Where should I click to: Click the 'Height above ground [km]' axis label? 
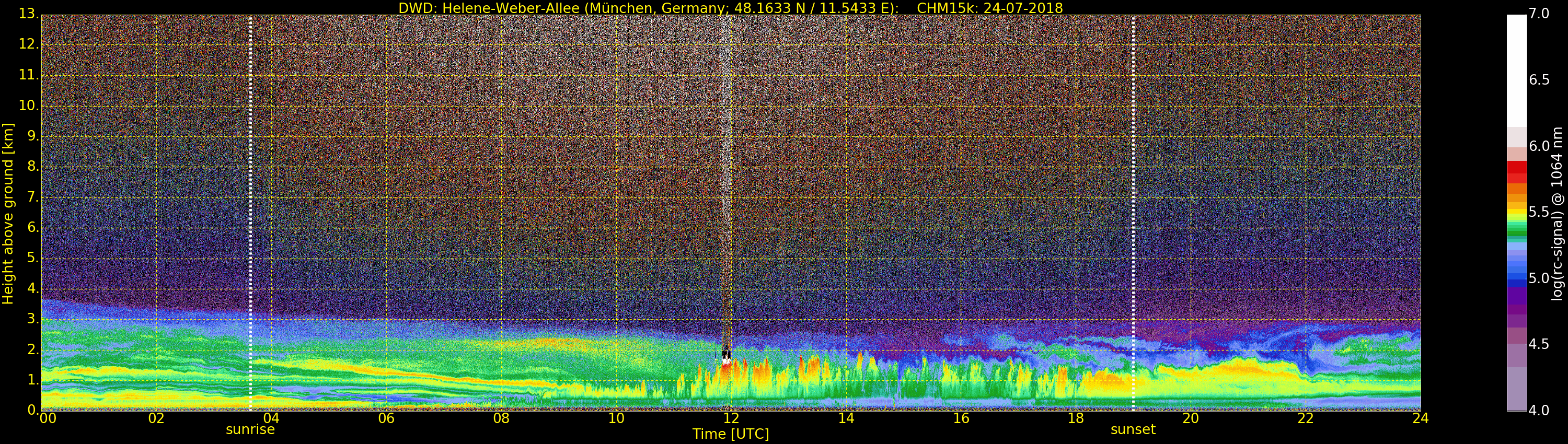coord(8,214)
